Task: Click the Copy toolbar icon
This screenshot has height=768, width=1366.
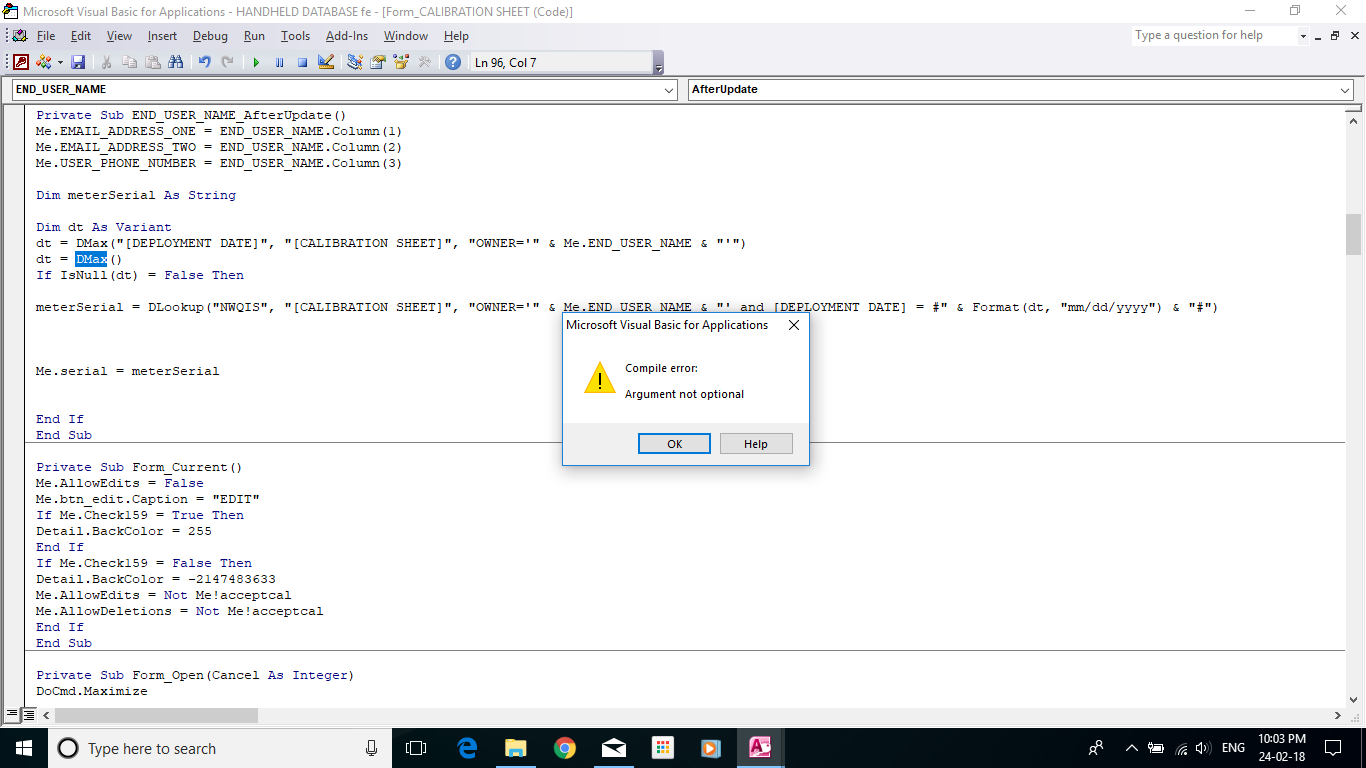Action: coord(129,62)
